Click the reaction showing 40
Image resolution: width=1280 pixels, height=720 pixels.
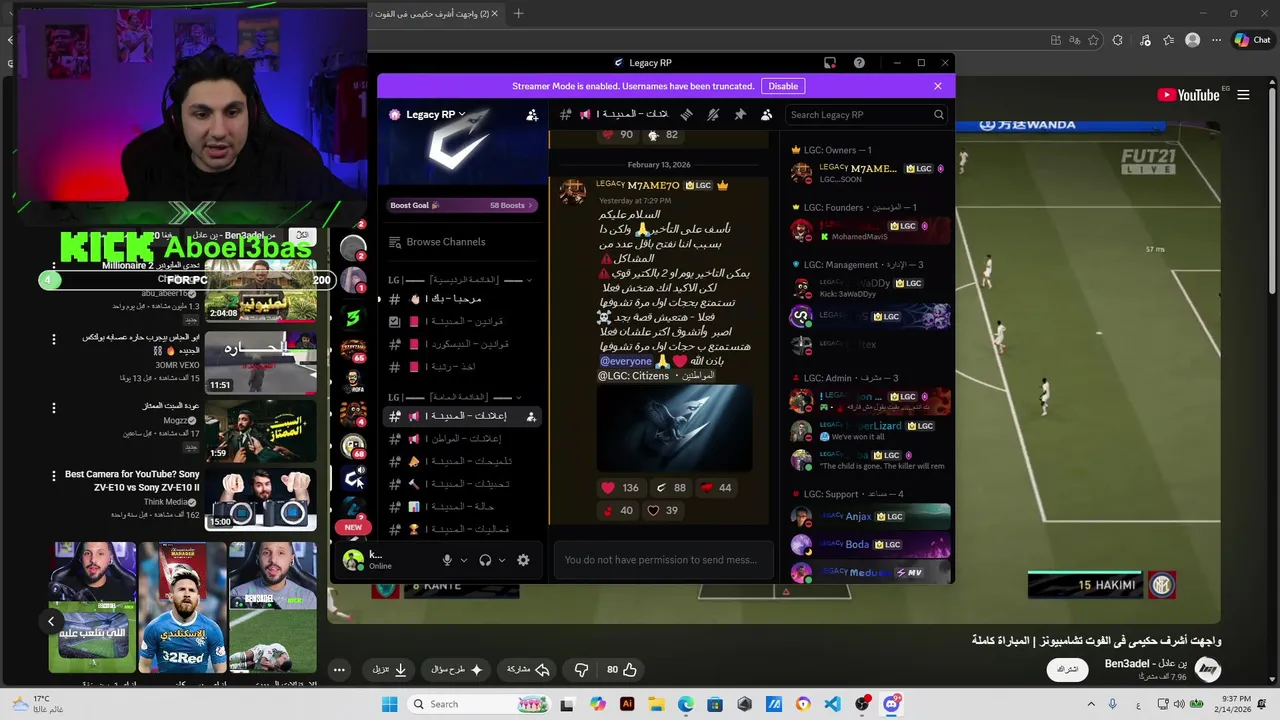tap(617, 510)
